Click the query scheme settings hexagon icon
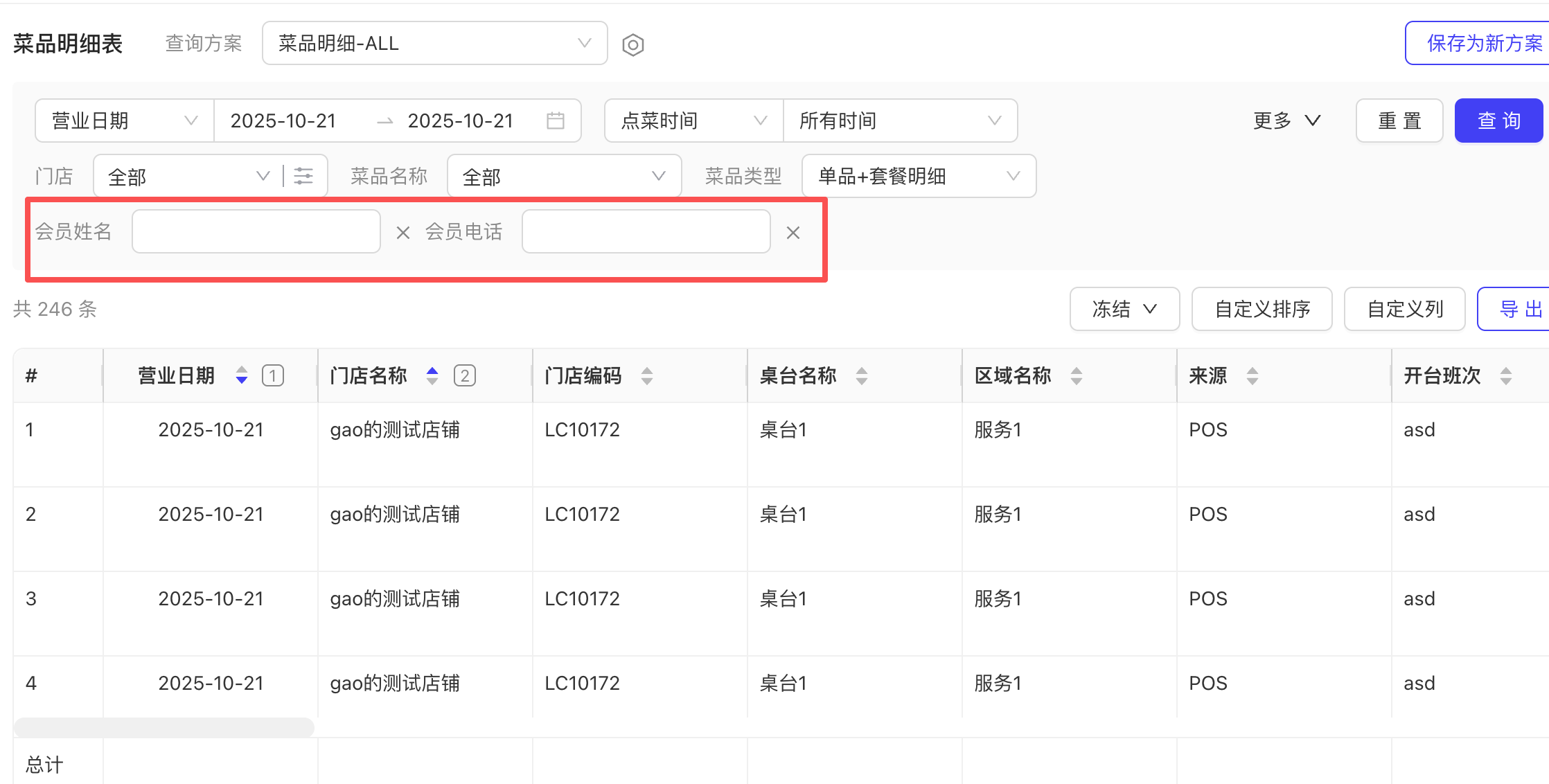1549x784 pixels. (x=632, y=45)
